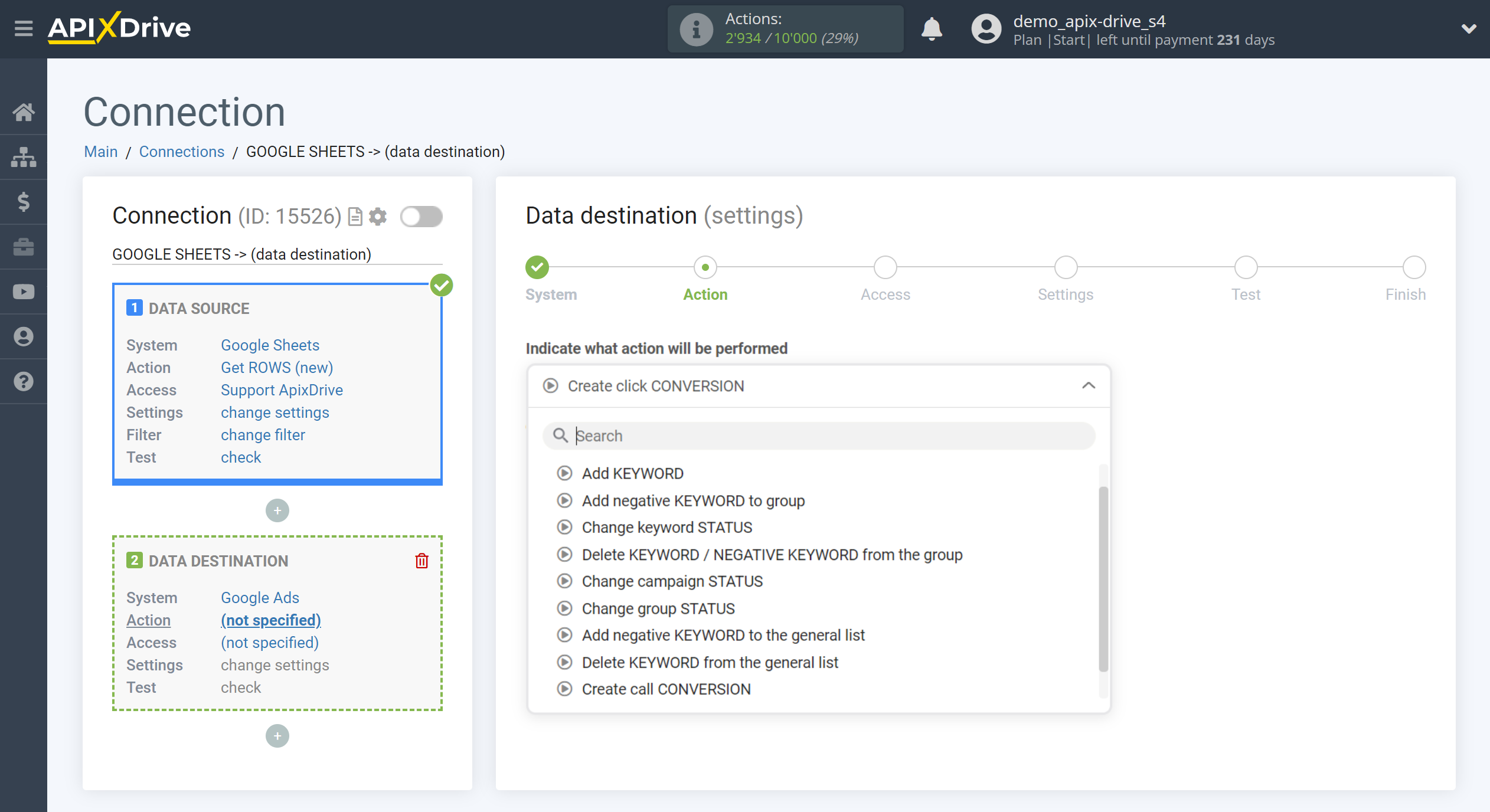Open the profile icon in sidebar
The height and width of the screenshot is (812, 1490).
(x=24, y=336)
